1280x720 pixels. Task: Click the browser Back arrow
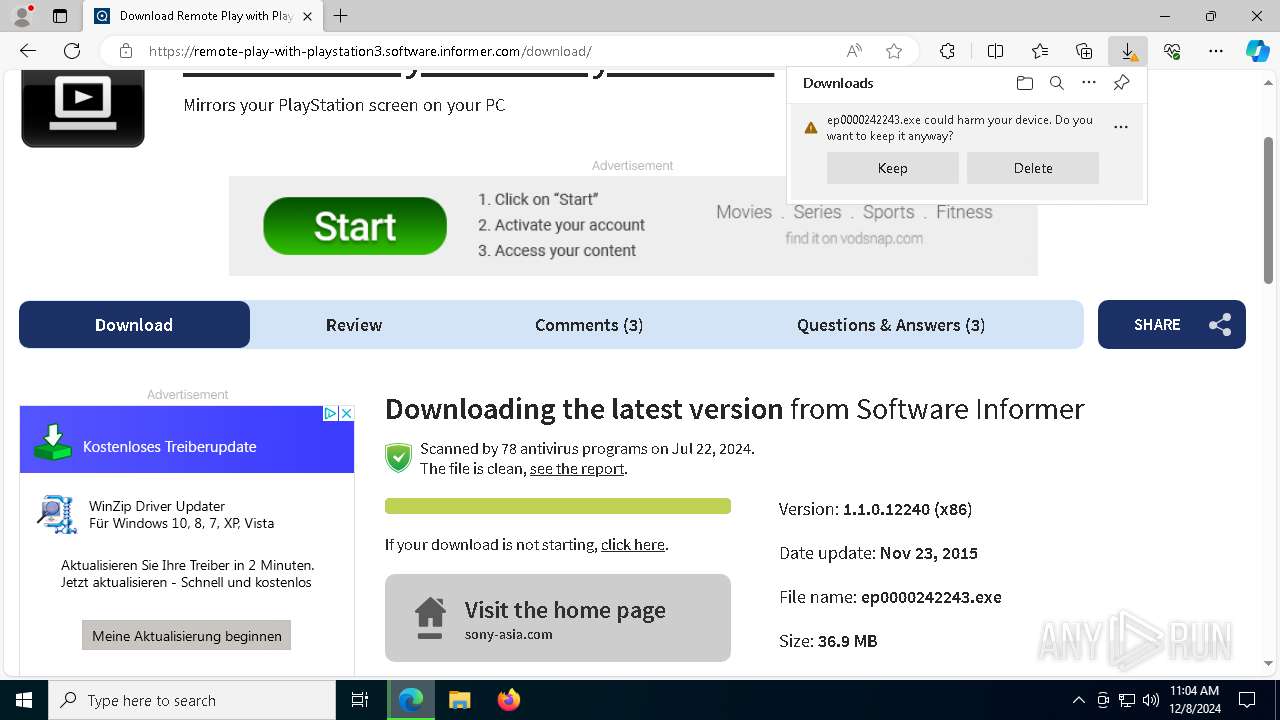28,51
